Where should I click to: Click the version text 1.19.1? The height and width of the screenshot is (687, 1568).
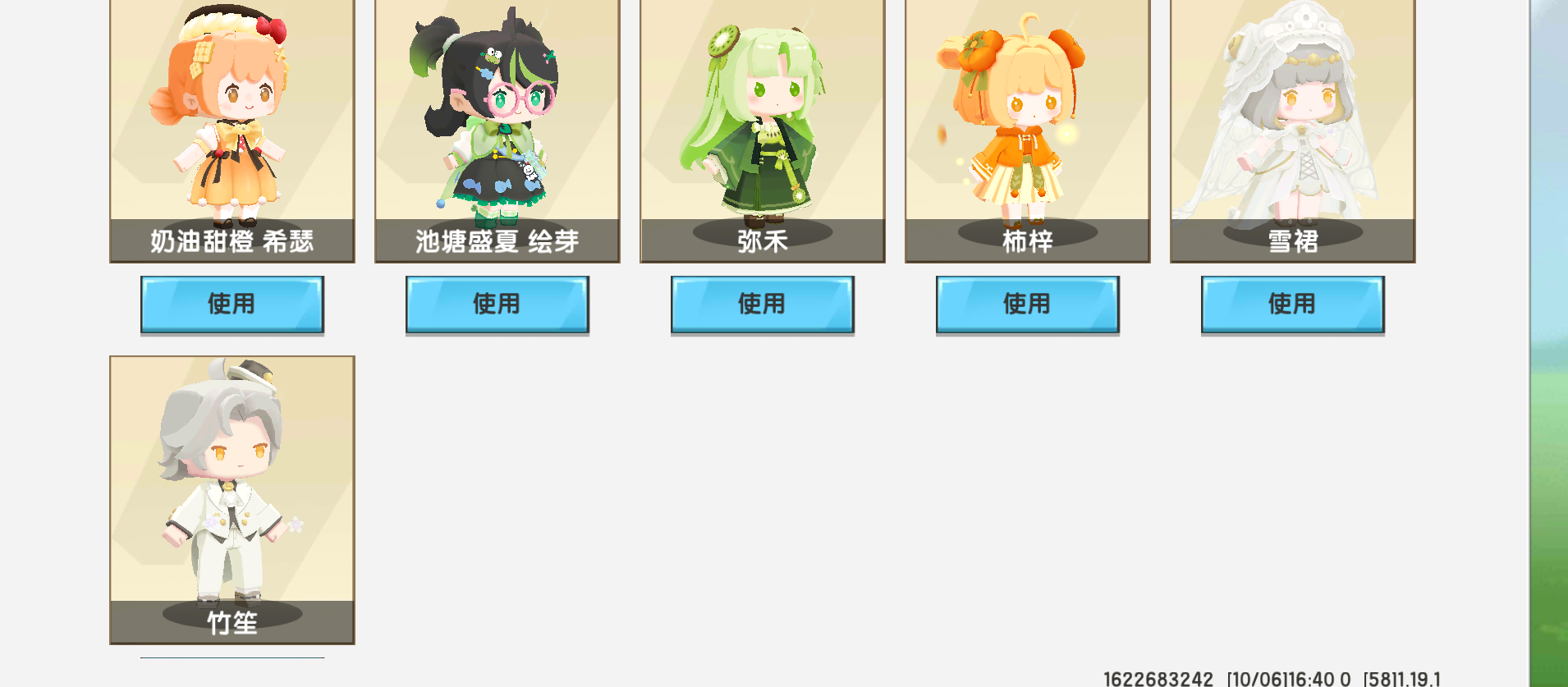[1418, 679]
